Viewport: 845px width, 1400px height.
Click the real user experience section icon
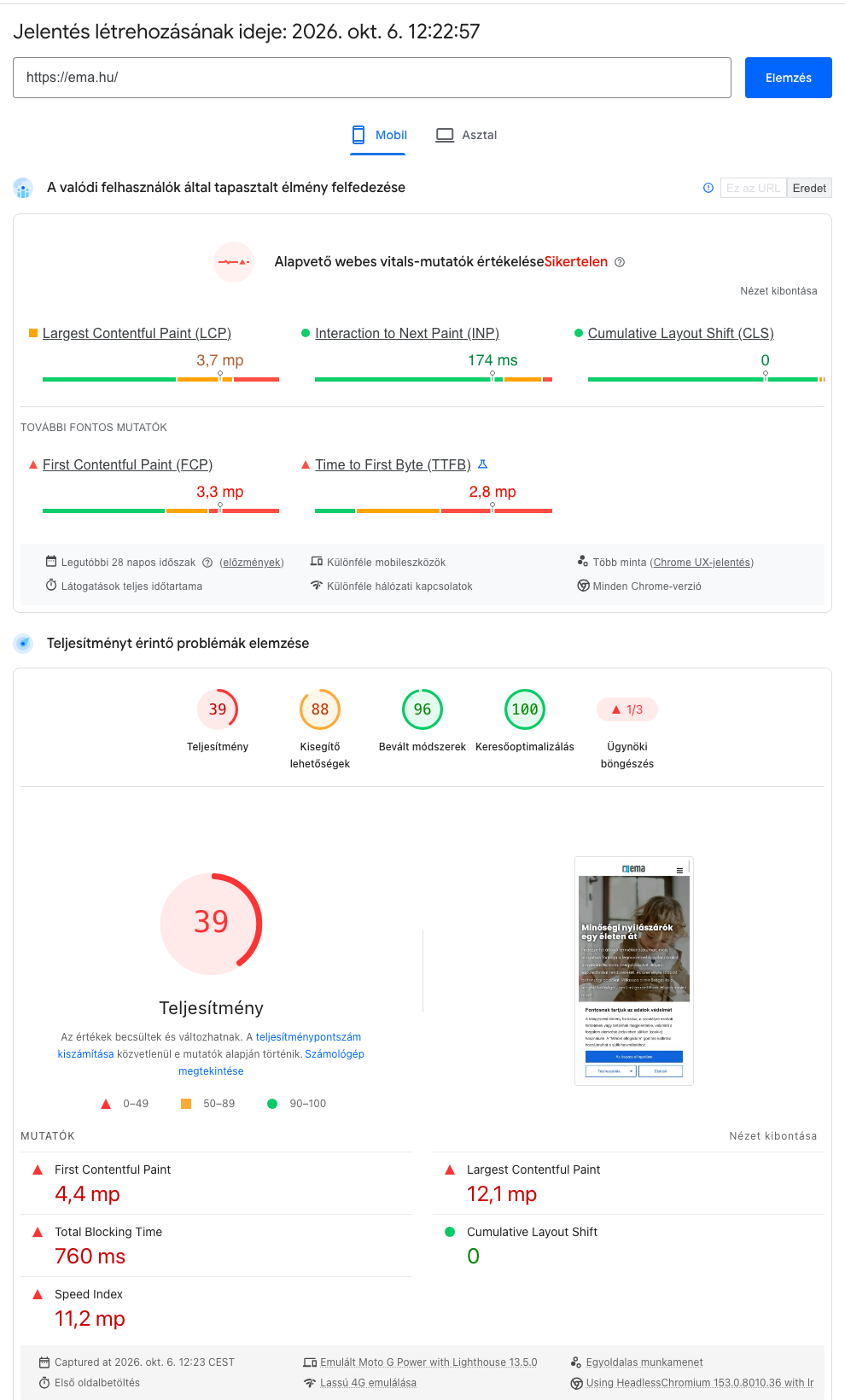coord(23,188)
